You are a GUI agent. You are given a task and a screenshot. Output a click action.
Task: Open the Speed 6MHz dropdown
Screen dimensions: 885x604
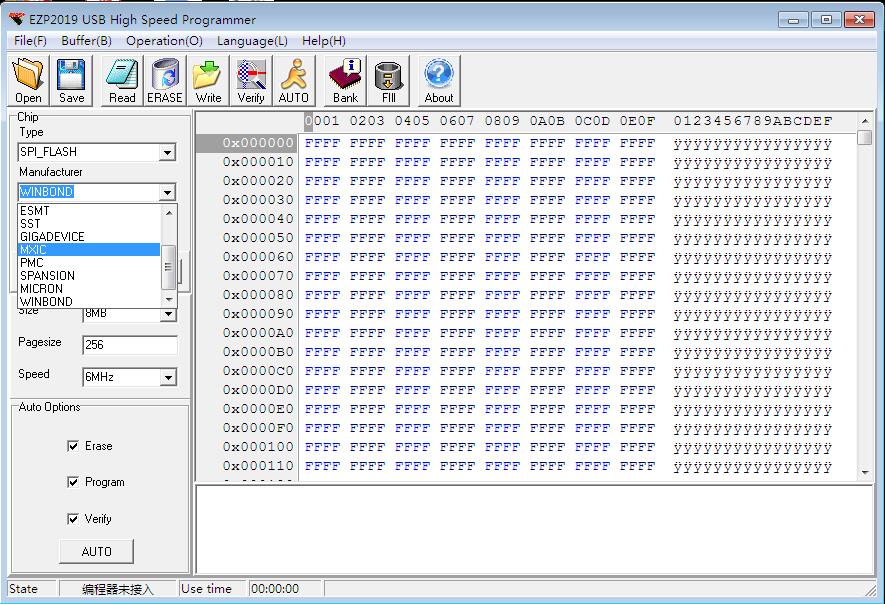[x=167, y=377]
